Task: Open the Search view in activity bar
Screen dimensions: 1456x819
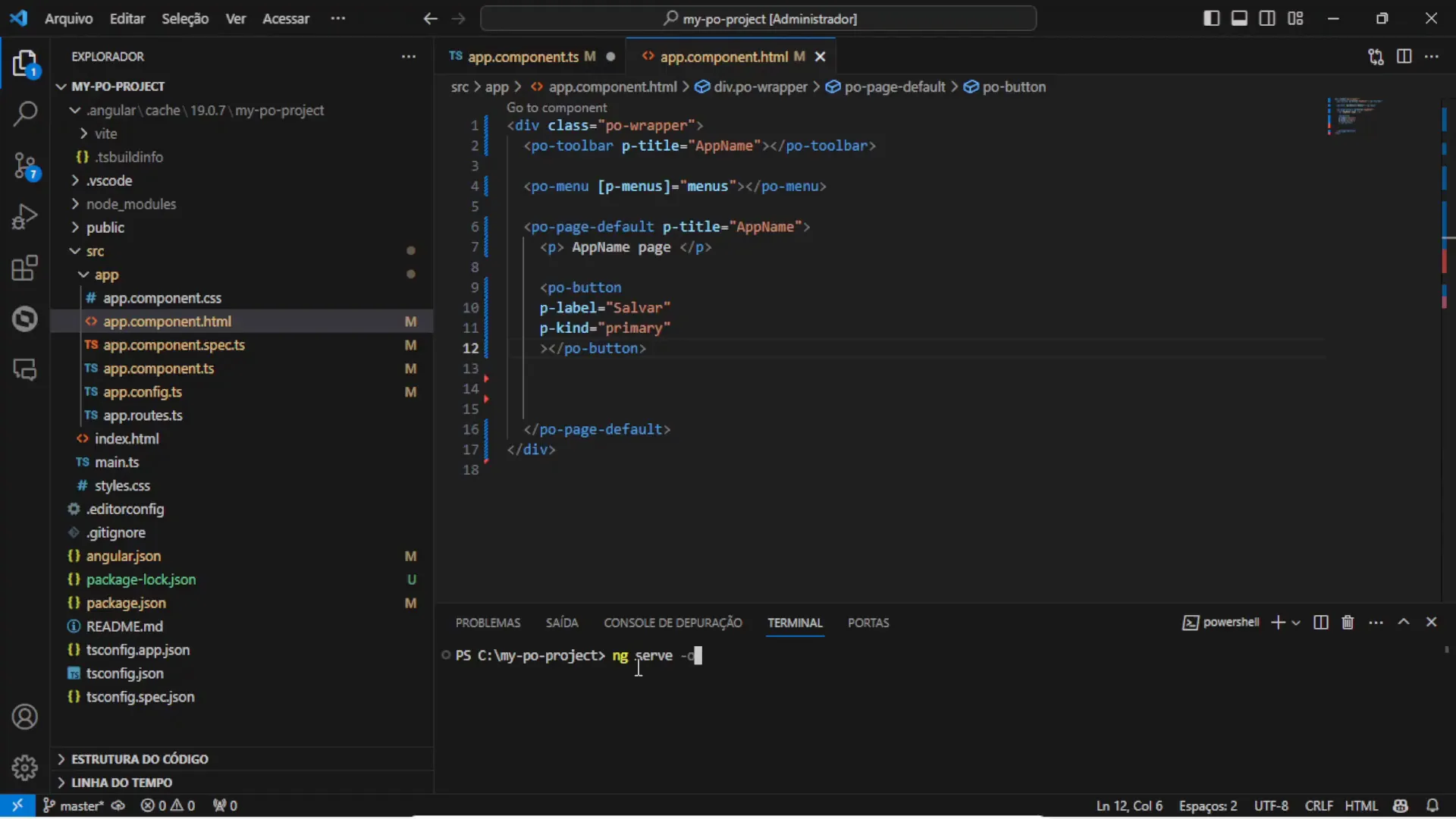Action: click(25, 115)
